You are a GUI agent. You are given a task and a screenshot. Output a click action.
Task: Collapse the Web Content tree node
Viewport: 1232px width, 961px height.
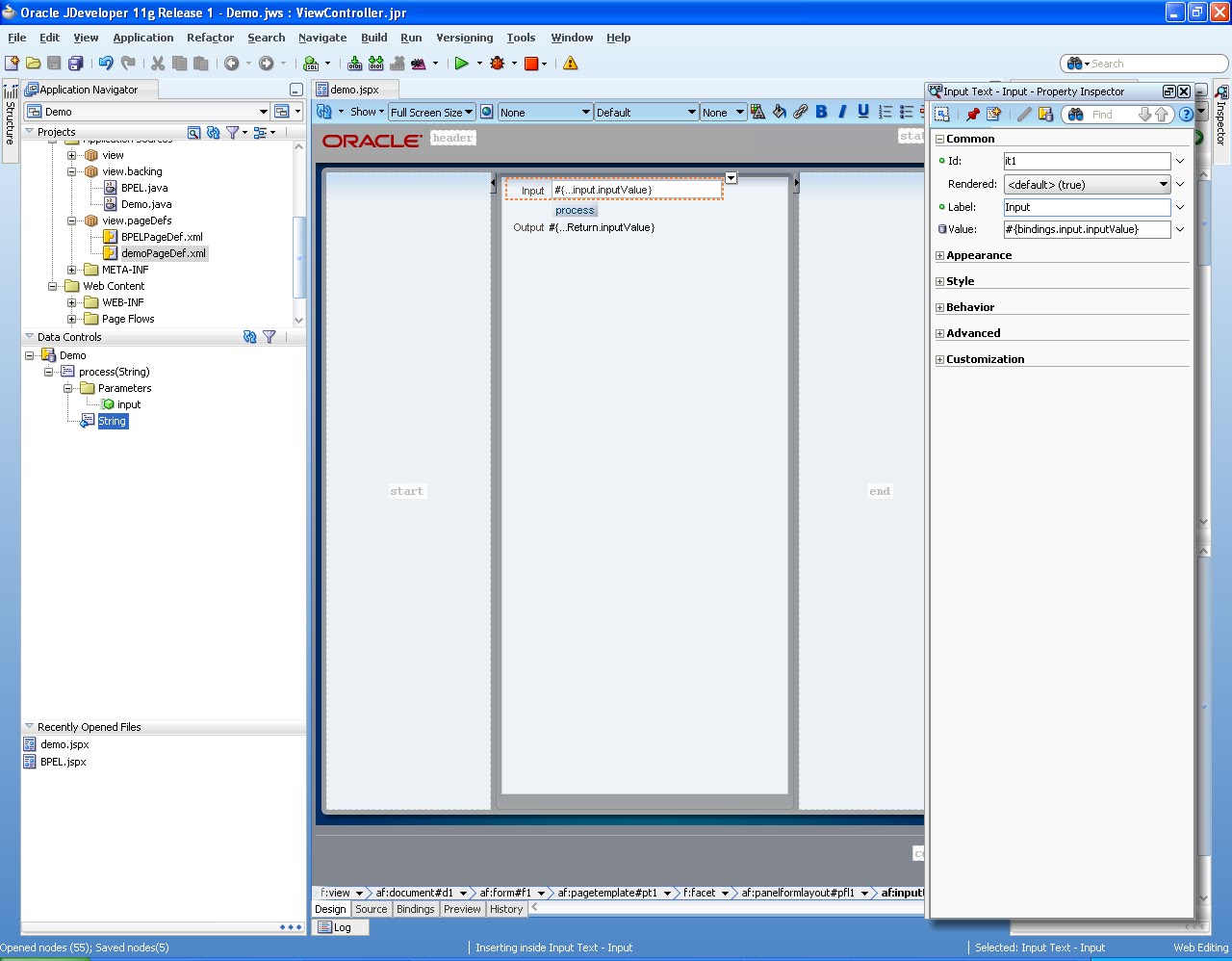click(53, 286)
